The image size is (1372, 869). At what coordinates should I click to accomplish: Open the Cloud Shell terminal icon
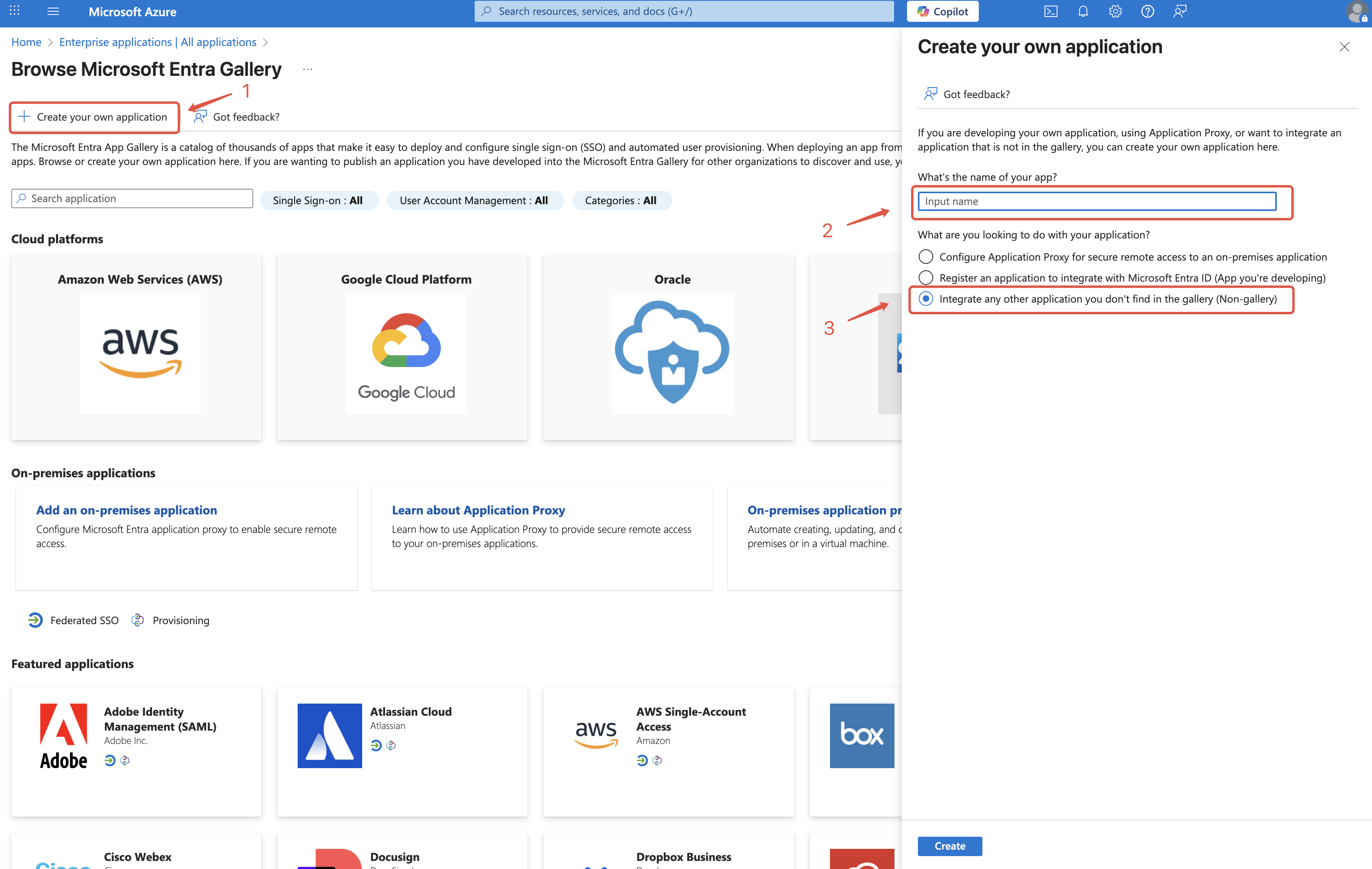pos(1051,11)
